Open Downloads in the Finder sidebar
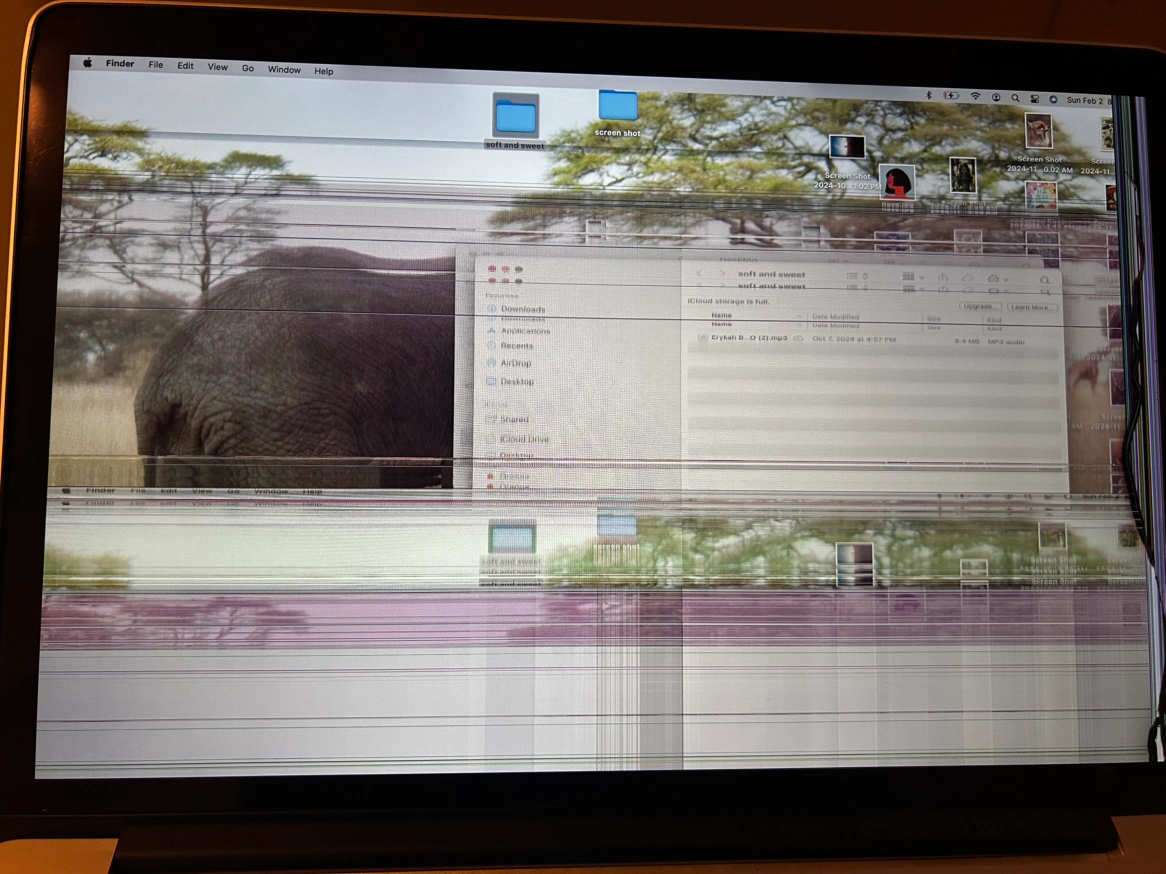The width and height of the screenshot is (1166, 874). tap(516, 309)
